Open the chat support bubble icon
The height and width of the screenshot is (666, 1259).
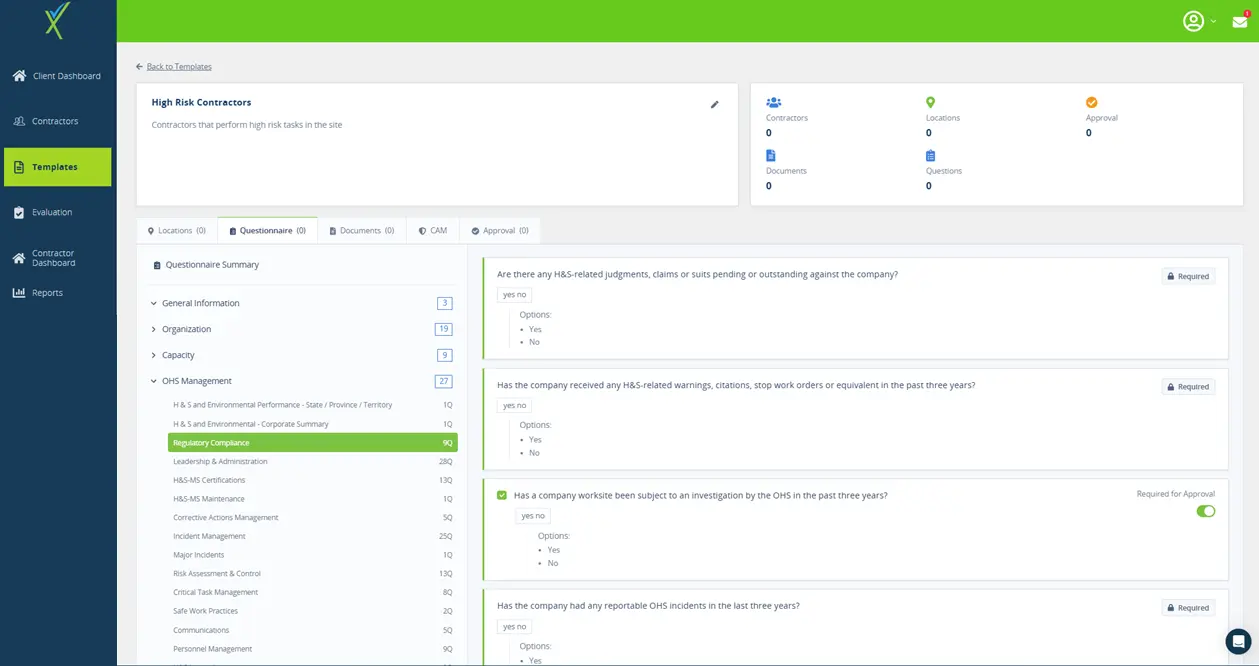point(1238,641)
